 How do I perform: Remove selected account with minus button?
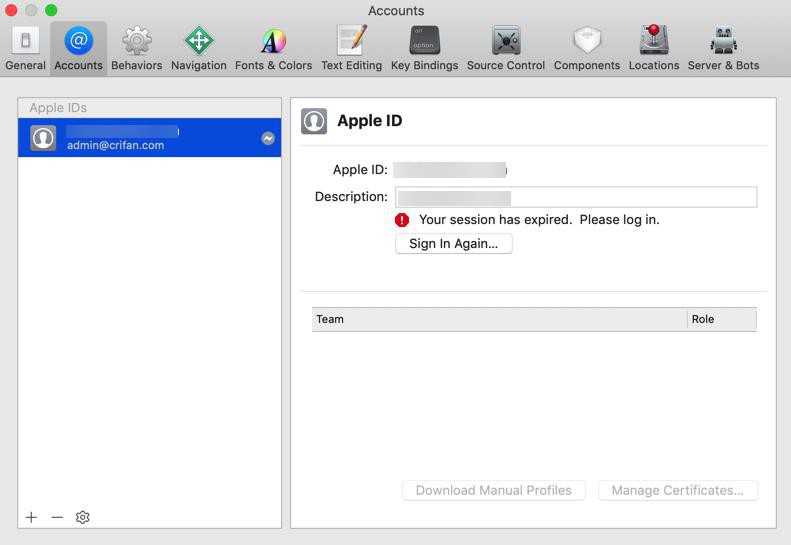click(57, 517)
